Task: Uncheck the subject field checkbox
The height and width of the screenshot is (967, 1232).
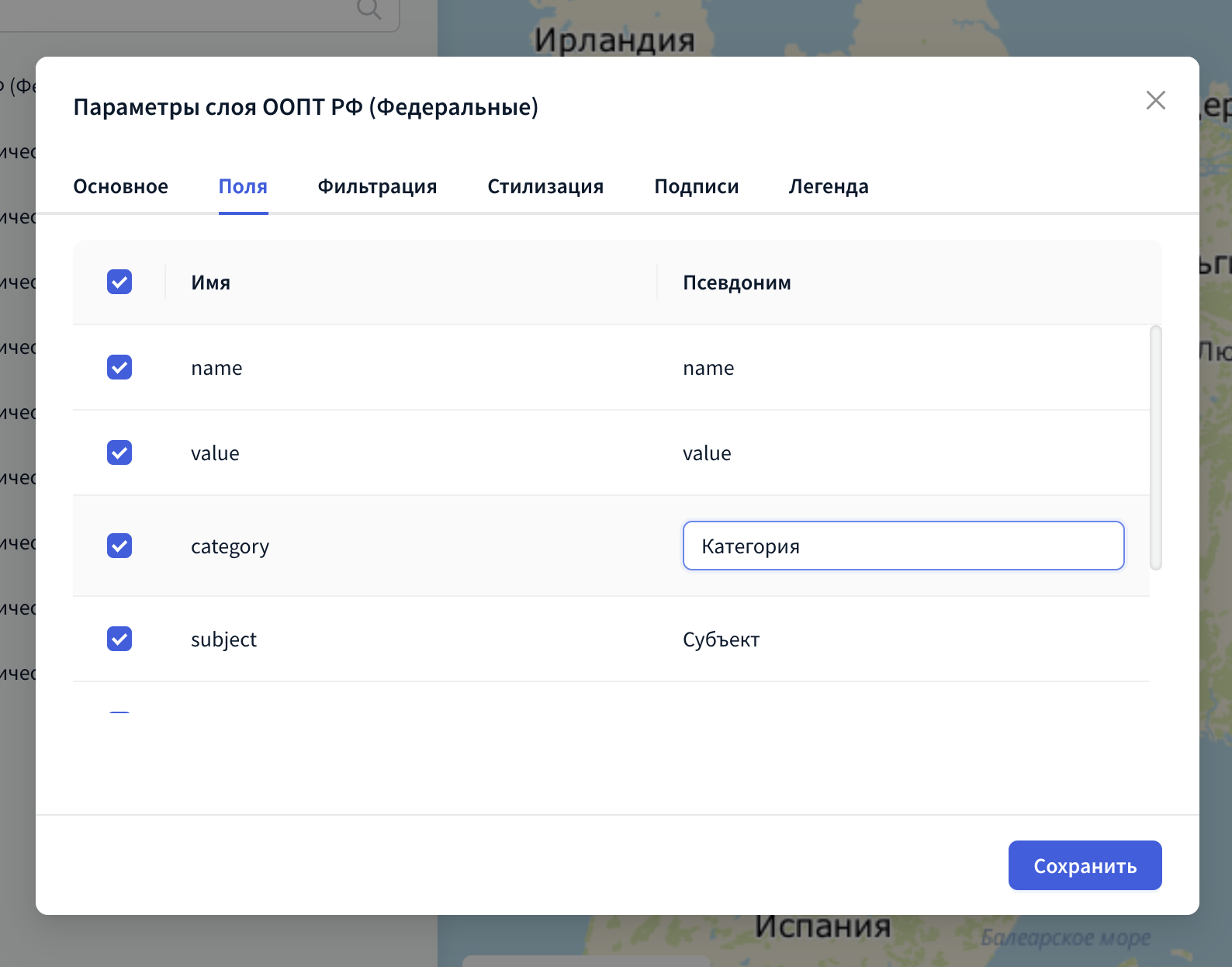Action: click(x=119, y=639)
